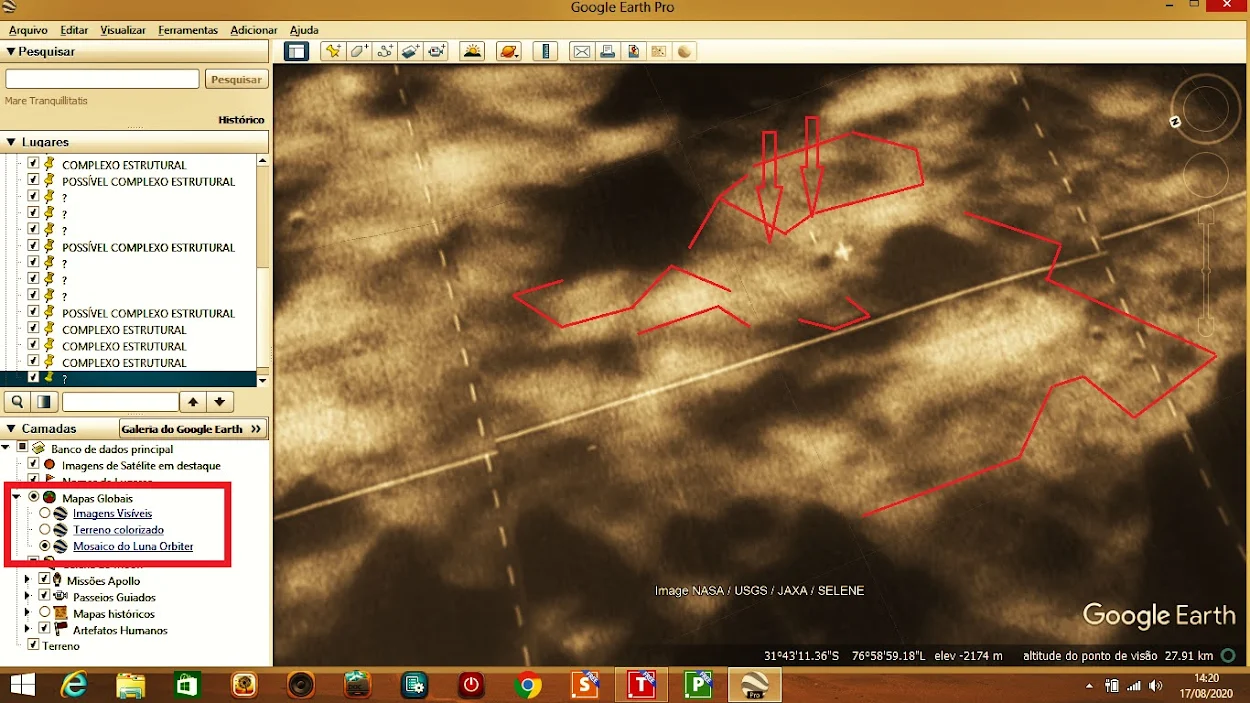This screenshot has height=703, width=1250.
Task: Open Google Chrome from the taskbar
Action: click(527, 686)
